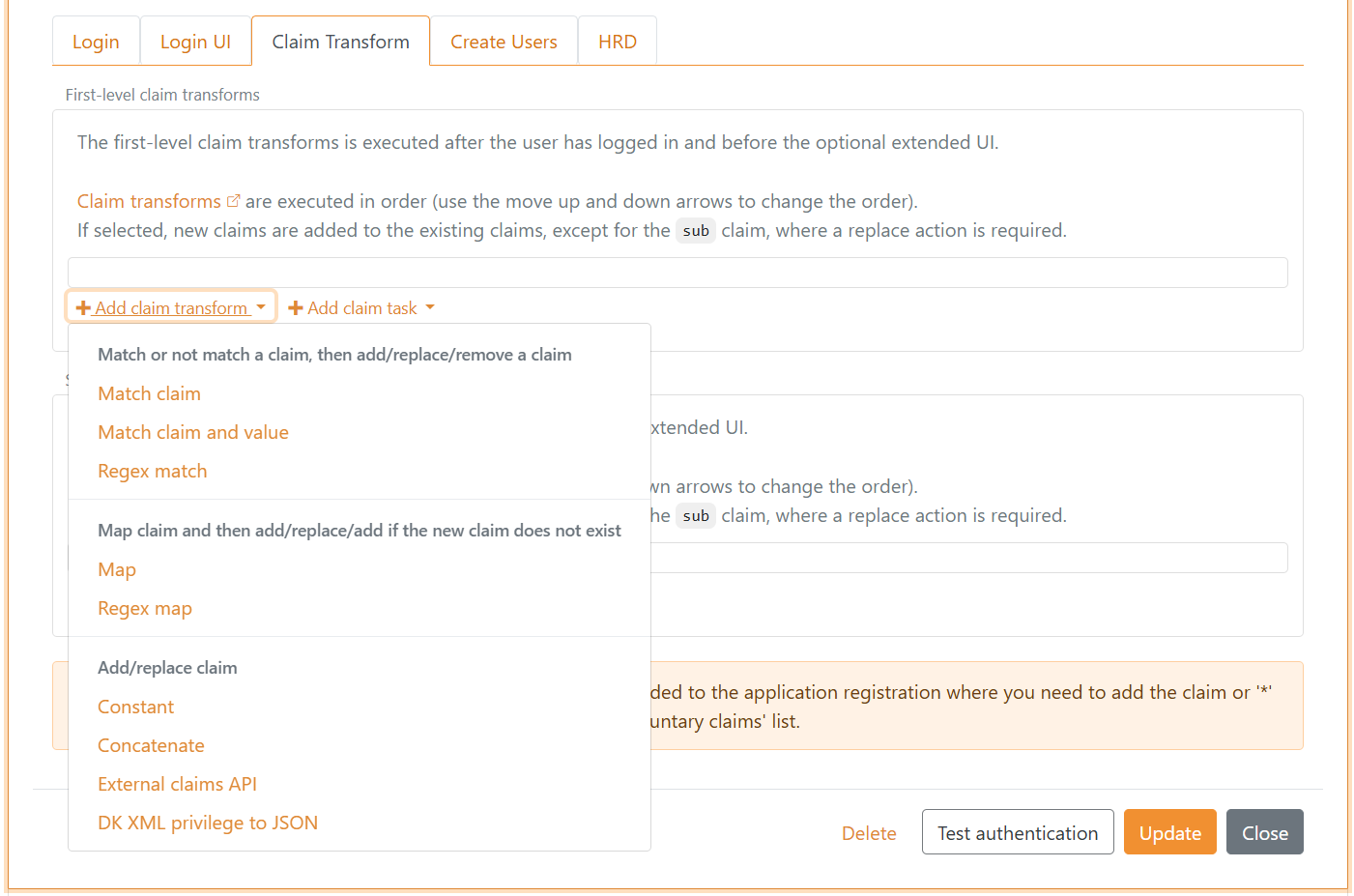Click the plus icon on Add claim transform
Screen dimensions: 1354x896
[86, 306]
